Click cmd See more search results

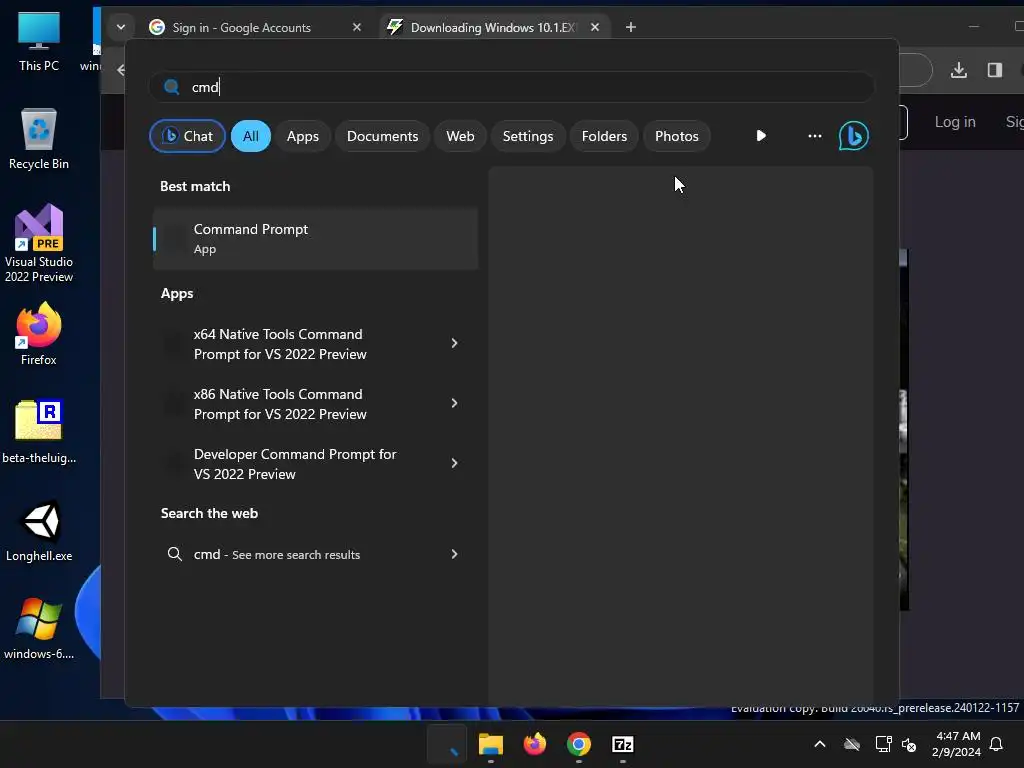pos(315,554)
